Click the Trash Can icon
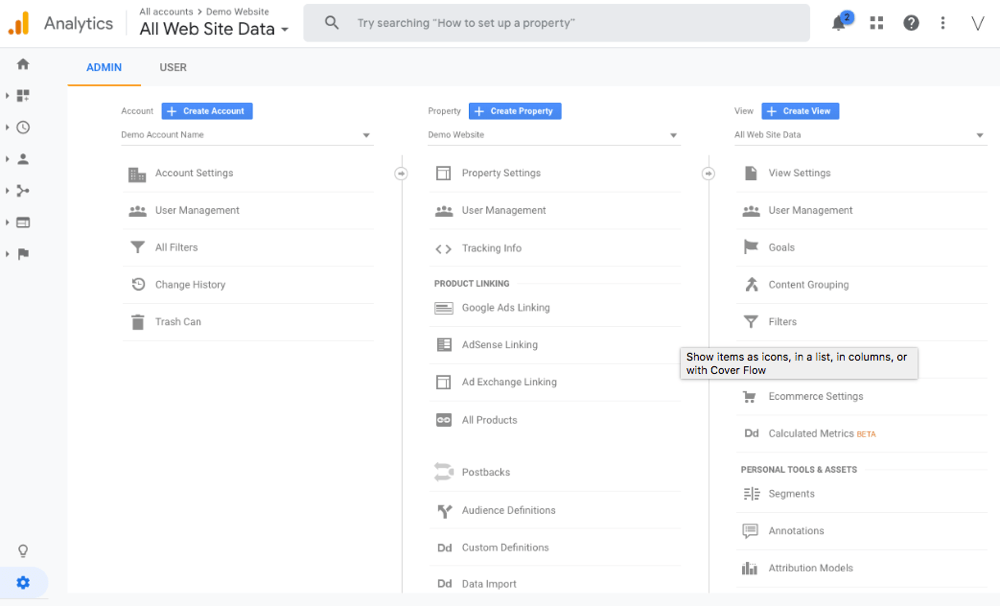1000x606 pixels. (138, 322)
